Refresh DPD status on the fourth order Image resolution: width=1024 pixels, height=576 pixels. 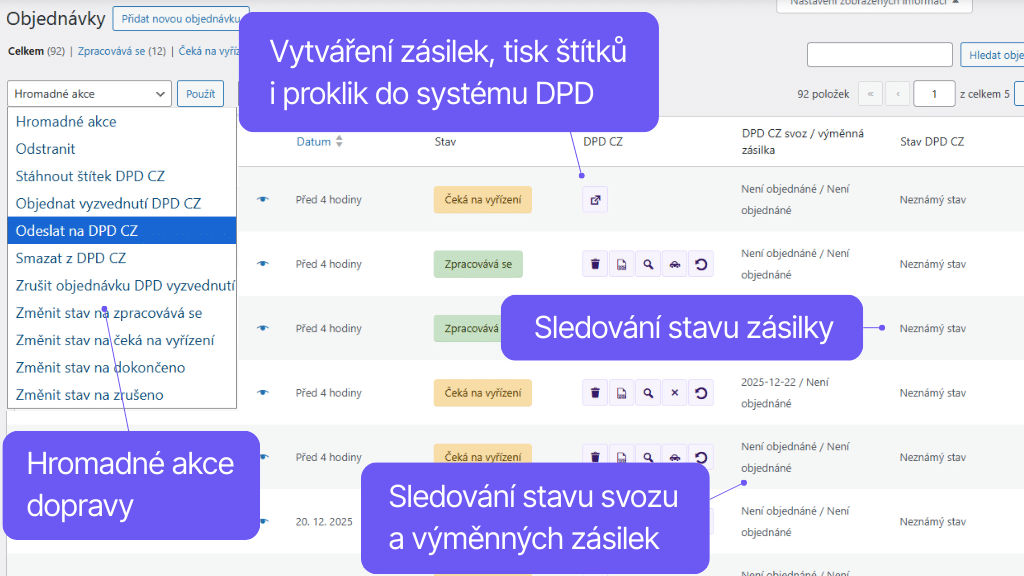[x=703, y=392]
